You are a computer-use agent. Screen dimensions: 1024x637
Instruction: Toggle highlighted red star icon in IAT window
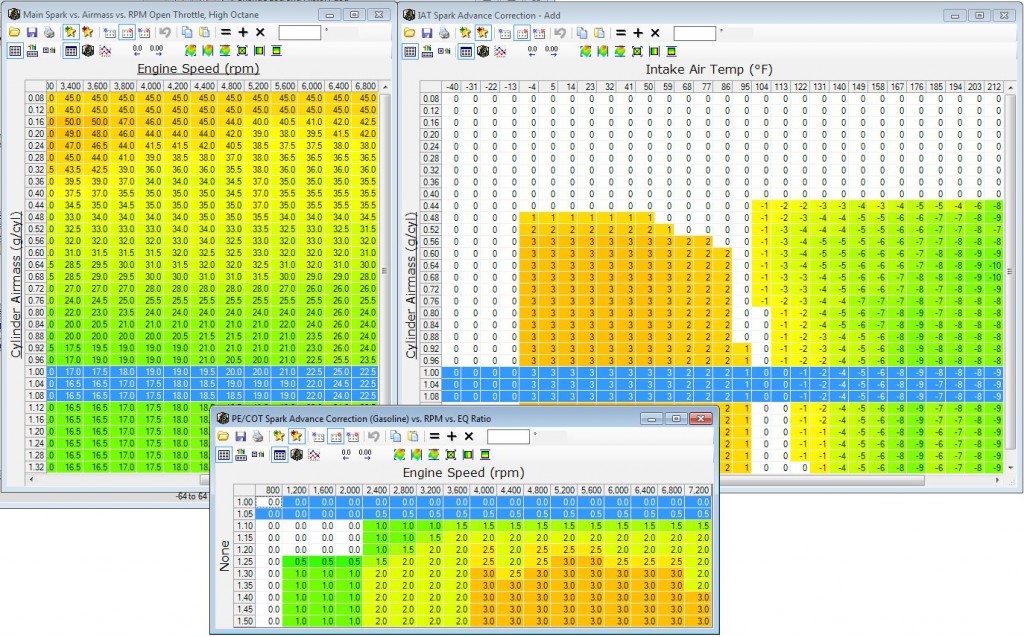483,33
